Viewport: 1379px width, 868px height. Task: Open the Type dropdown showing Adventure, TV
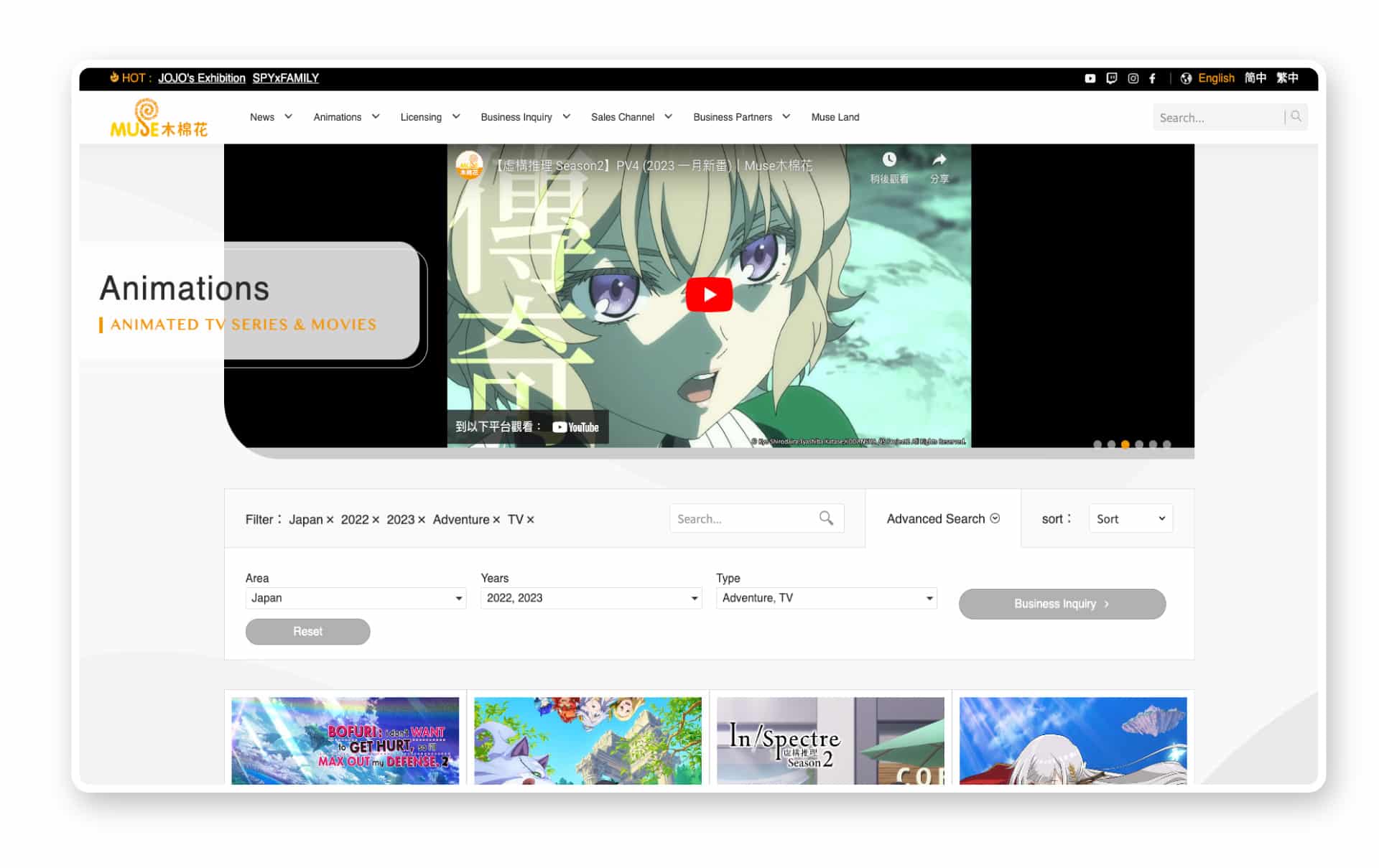[827, 598]
